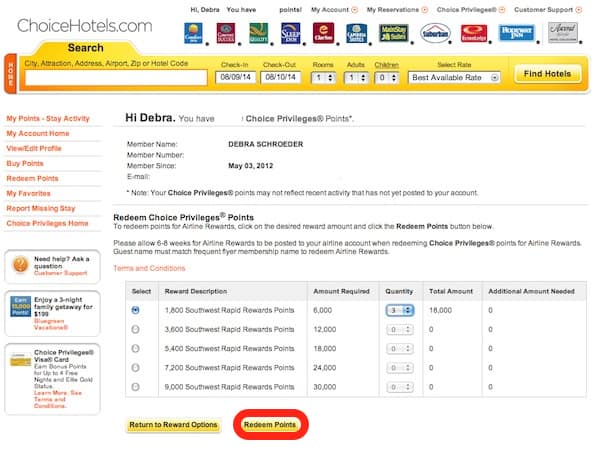This screenshot has height=453, width=600.
Task: Click the Check-In date field
Action: pos(235,77)
